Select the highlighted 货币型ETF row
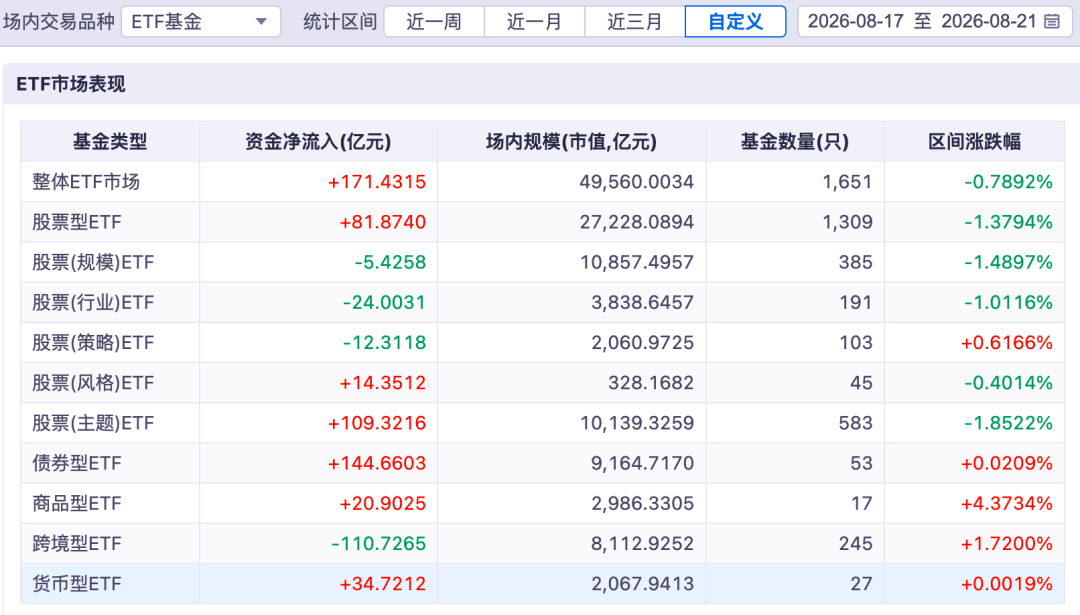This screenshot has width=1080, height=615. click(x=543, y=583)
